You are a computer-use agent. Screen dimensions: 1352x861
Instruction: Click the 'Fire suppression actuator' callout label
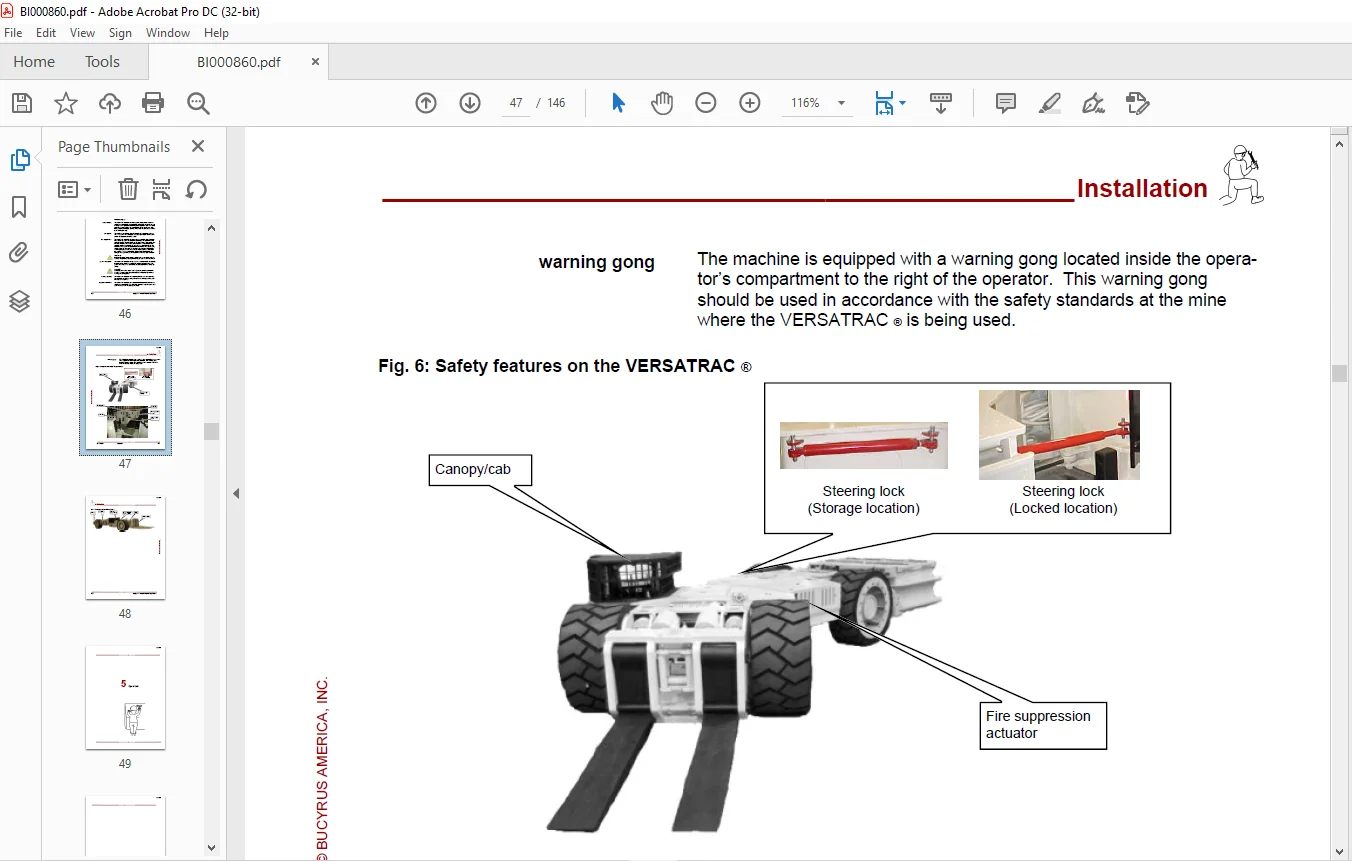(x=1044, y=725)
